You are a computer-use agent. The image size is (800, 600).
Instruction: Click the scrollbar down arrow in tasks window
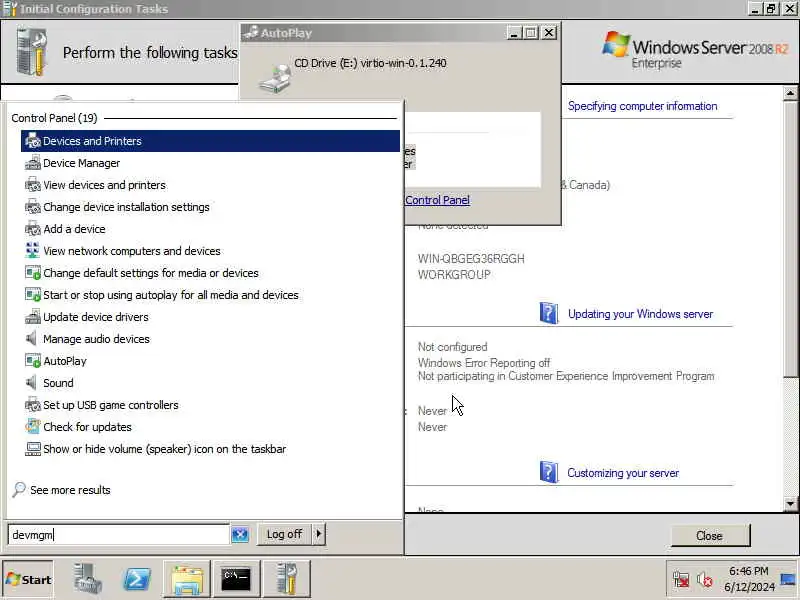click(790, 504)
